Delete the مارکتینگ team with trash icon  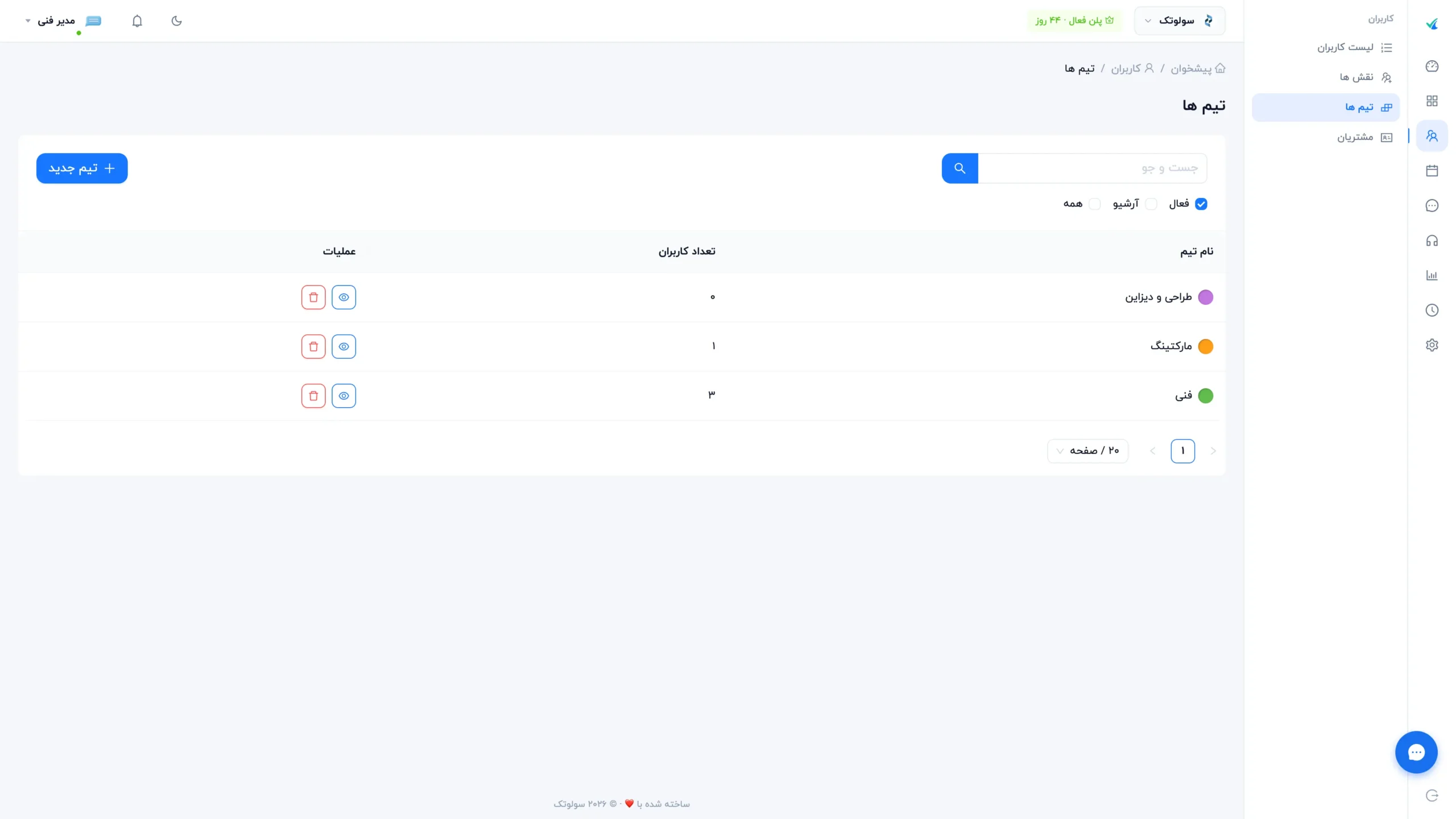click(x=313, y=346)
